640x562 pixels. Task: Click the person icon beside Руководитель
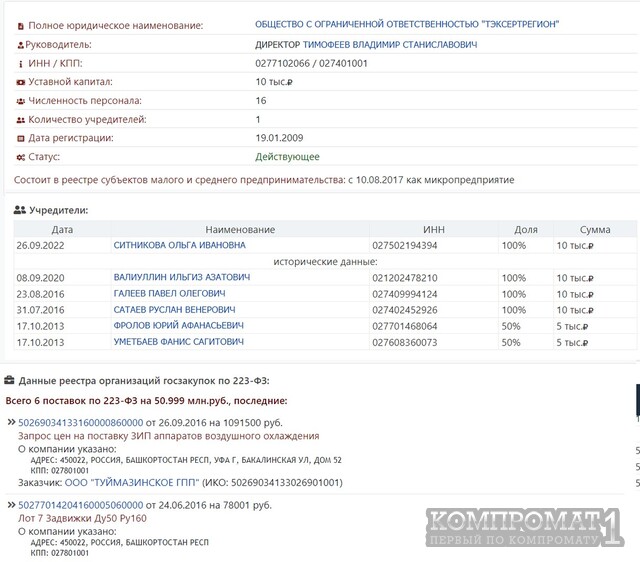[x=20, y=45]
